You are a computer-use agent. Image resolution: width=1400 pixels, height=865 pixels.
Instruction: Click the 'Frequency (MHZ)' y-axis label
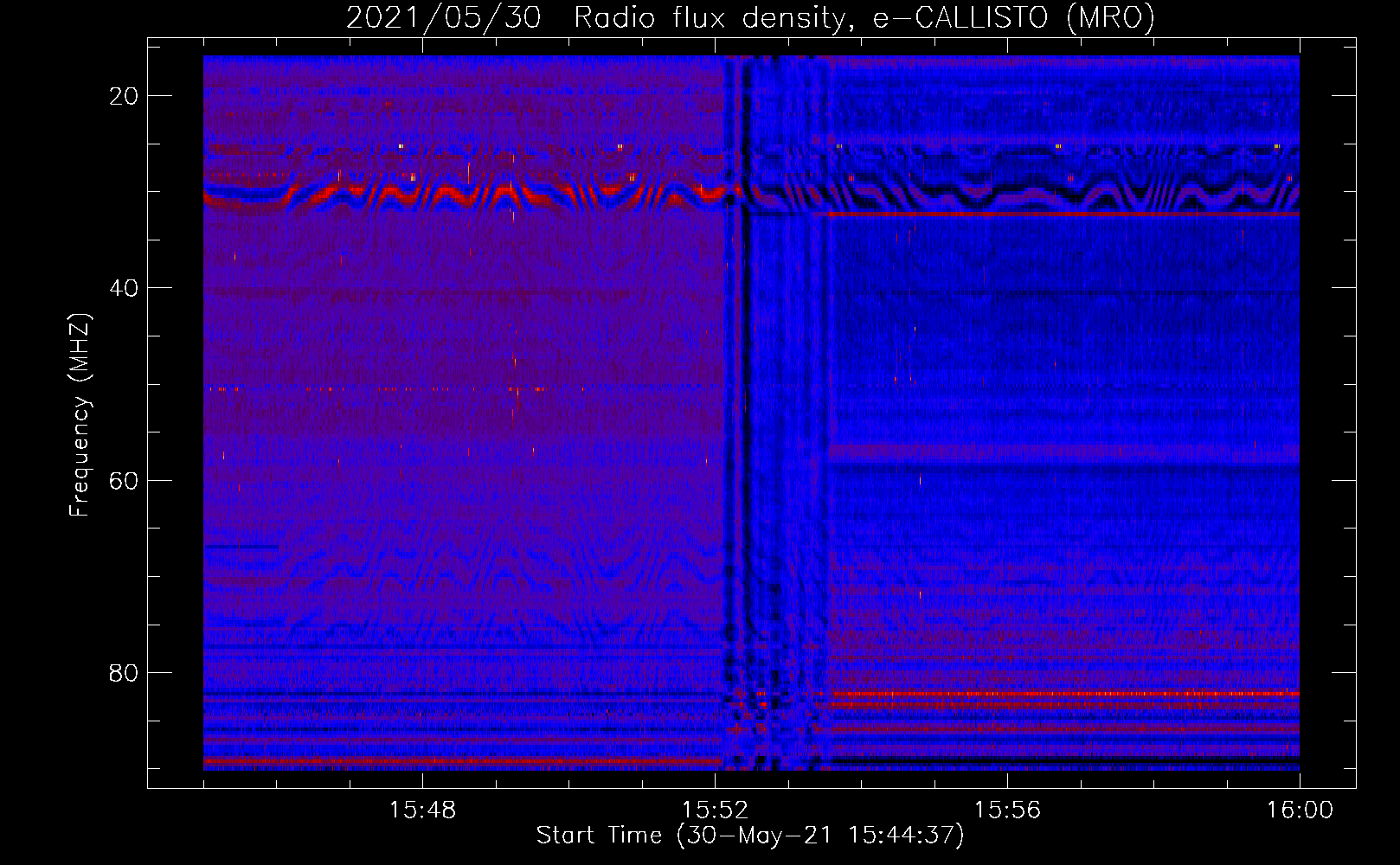coord(80,415)
